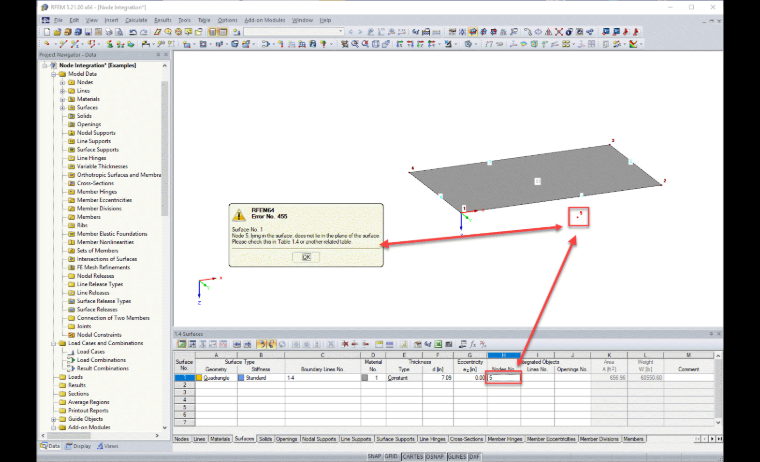The image size is (760, 462).
Task: Open the load case combo box dropdown
Action: click(341, 32)
